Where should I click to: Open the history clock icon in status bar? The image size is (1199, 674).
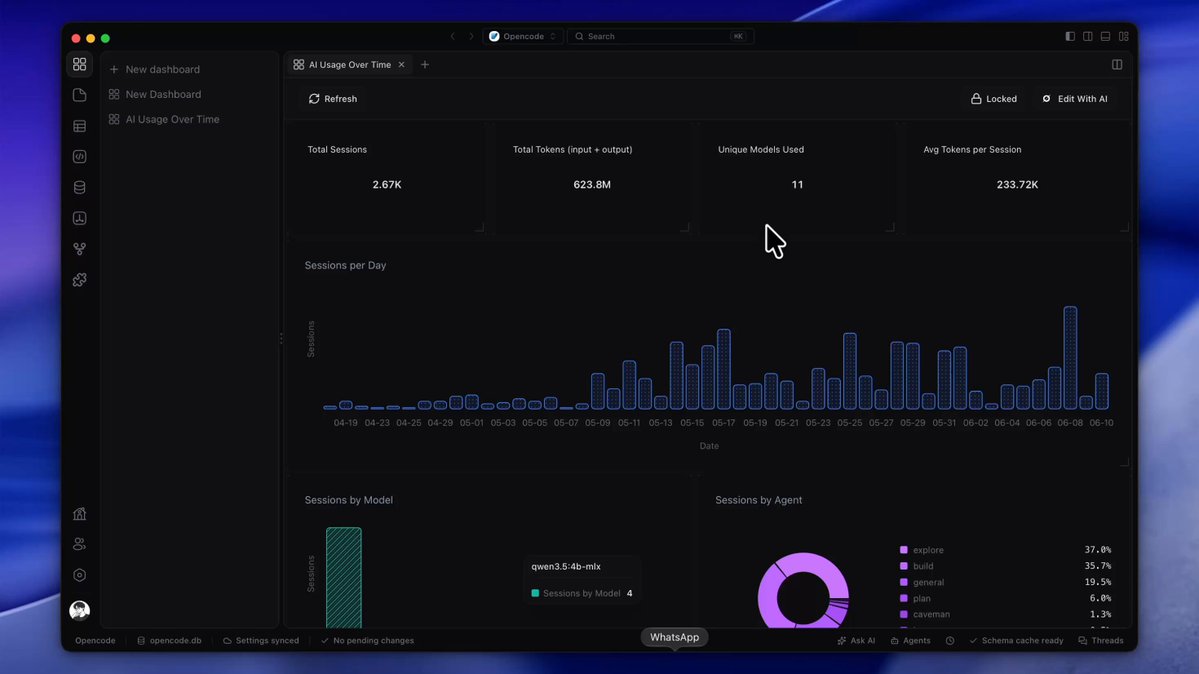tap(950, 641)
